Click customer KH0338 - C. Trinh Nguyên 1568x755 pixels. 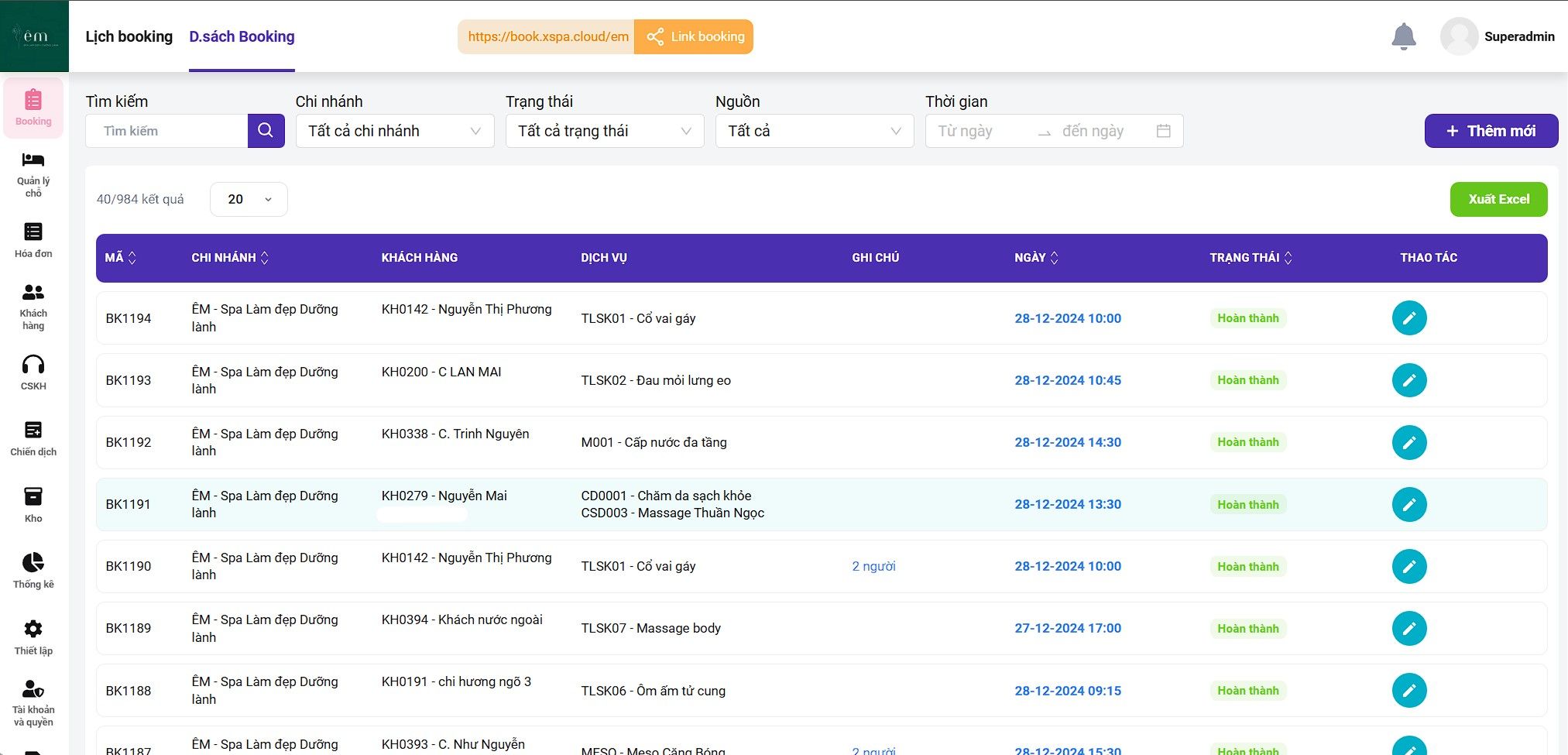click(x=455, y=434)
